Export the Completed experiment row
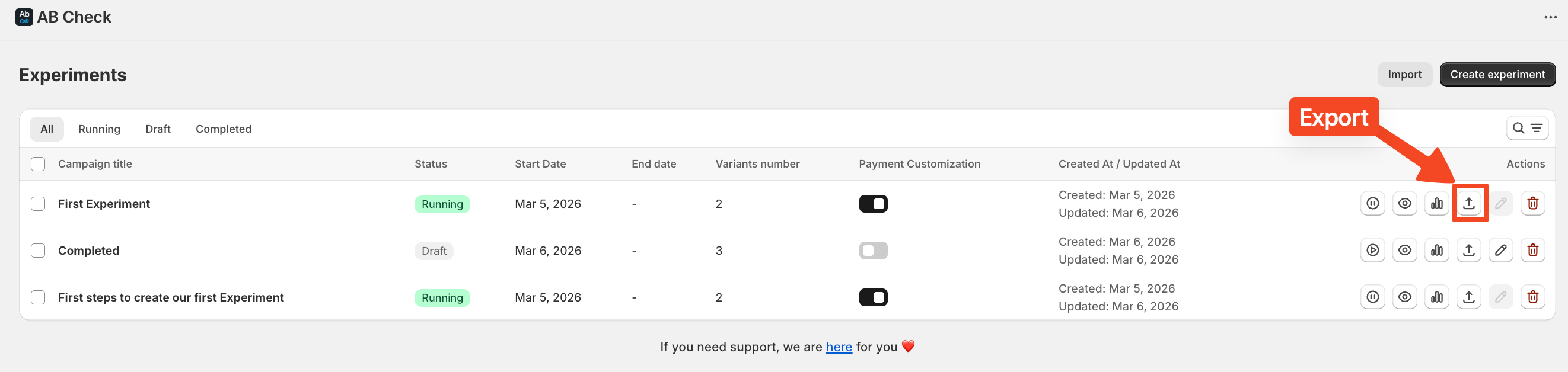Screen dimensions: 1568x372 click(x=1468, y=251)
